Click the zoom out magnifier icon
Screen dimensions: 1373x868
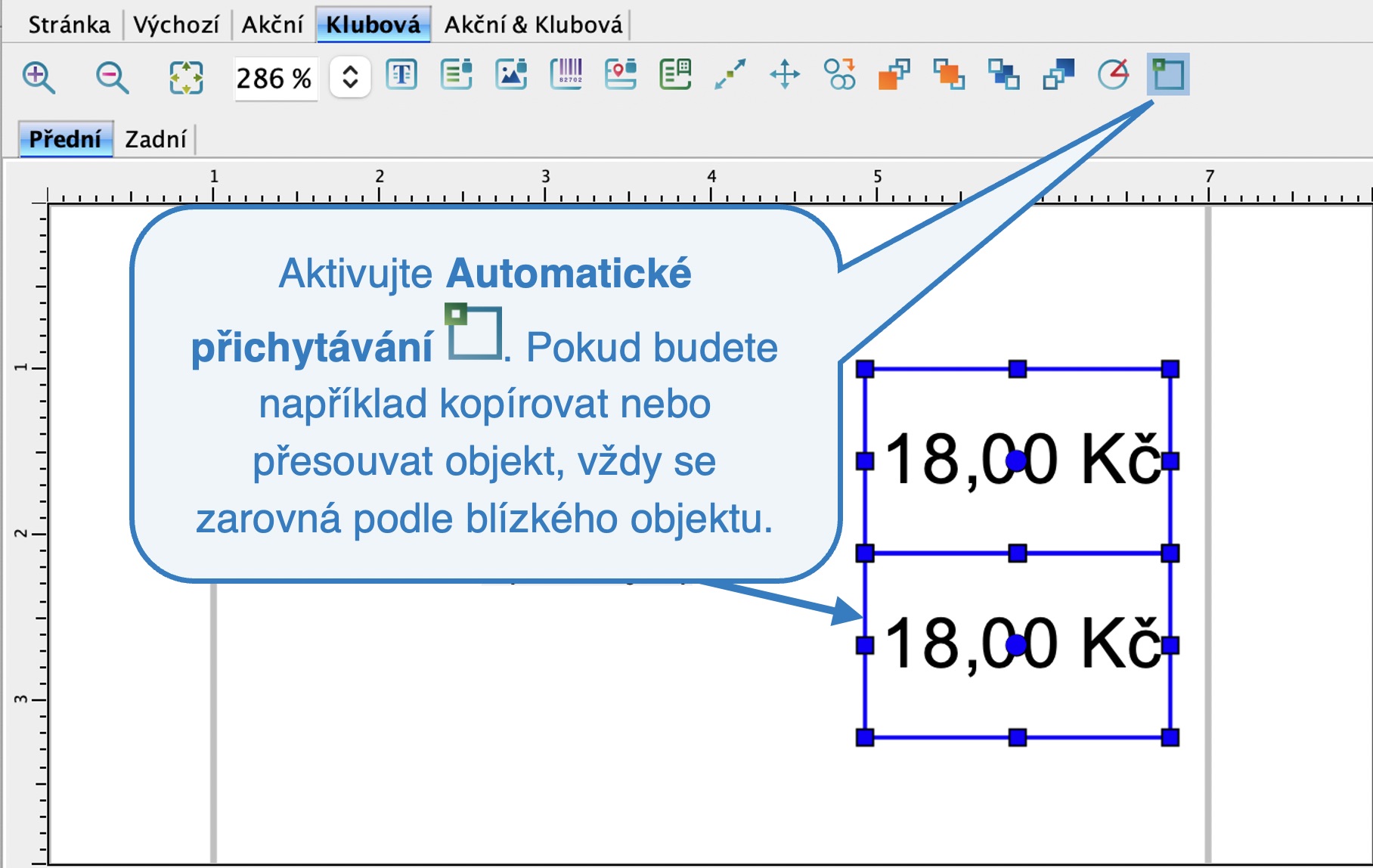(x=112, y=77)
